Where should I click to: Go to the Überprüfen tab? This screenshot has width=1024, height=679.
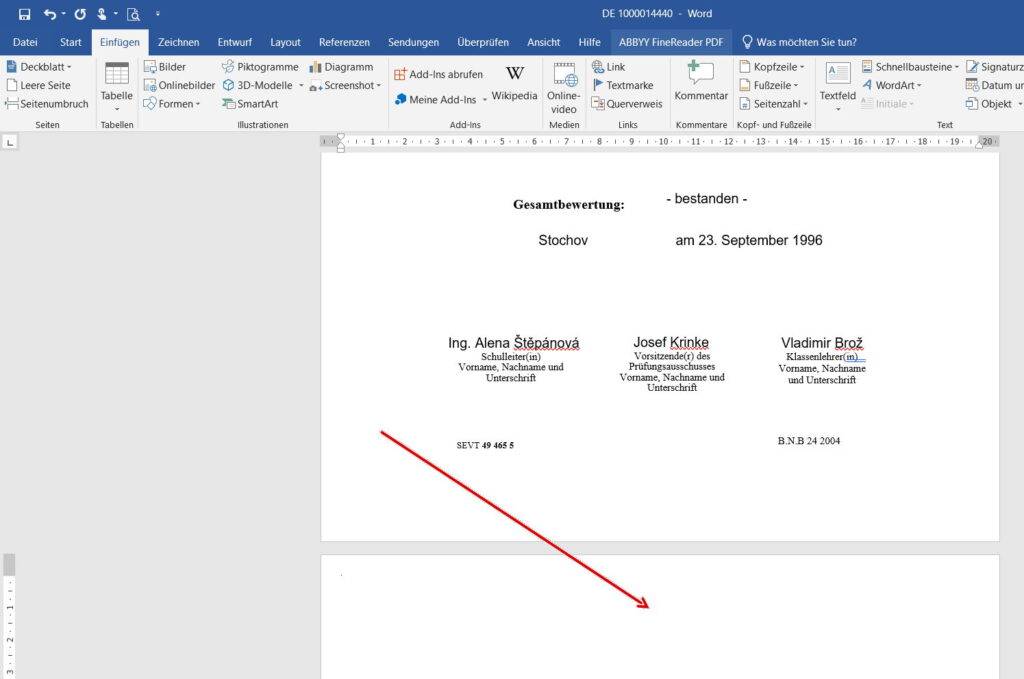(483, 42)
